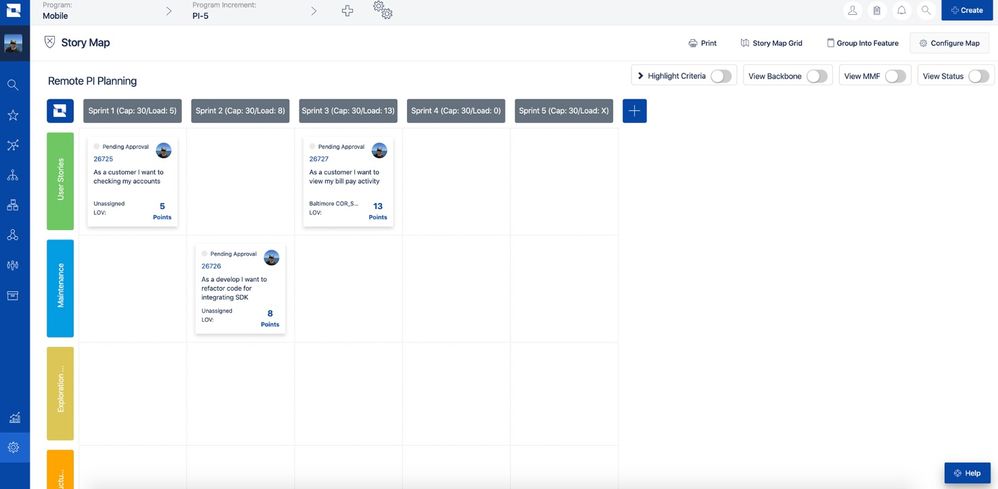Viewport: 998px width, 489px height.
Task: Toggle the View Status switch
Action: (979, 76)
